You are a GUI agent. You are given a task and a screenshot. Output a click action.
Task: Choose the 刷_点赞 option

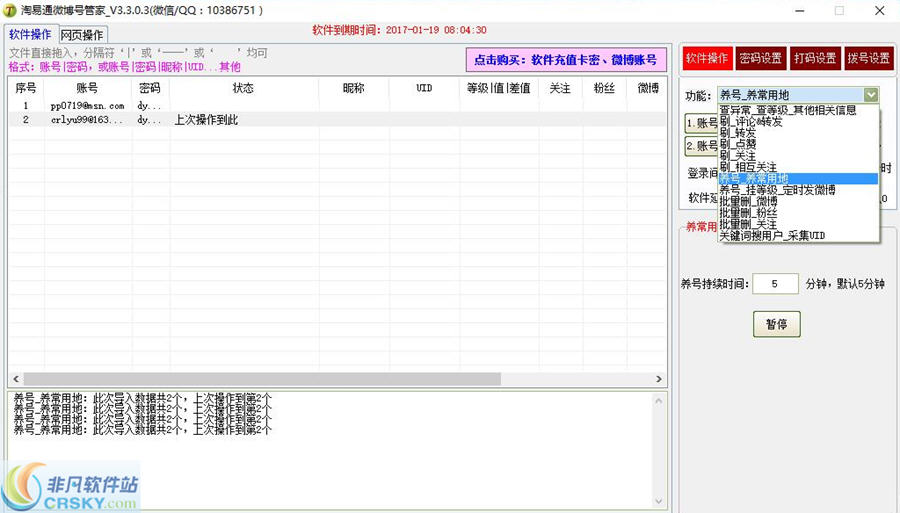tap(798, 144)
